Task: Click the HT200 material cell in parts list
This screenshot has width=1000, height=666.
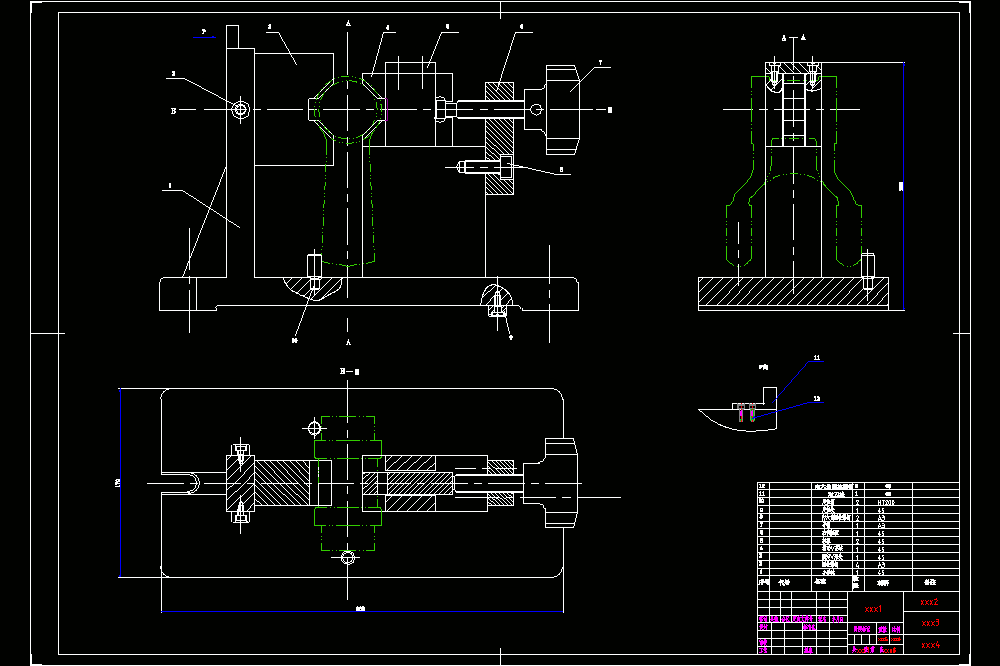Action: (886, 503)
